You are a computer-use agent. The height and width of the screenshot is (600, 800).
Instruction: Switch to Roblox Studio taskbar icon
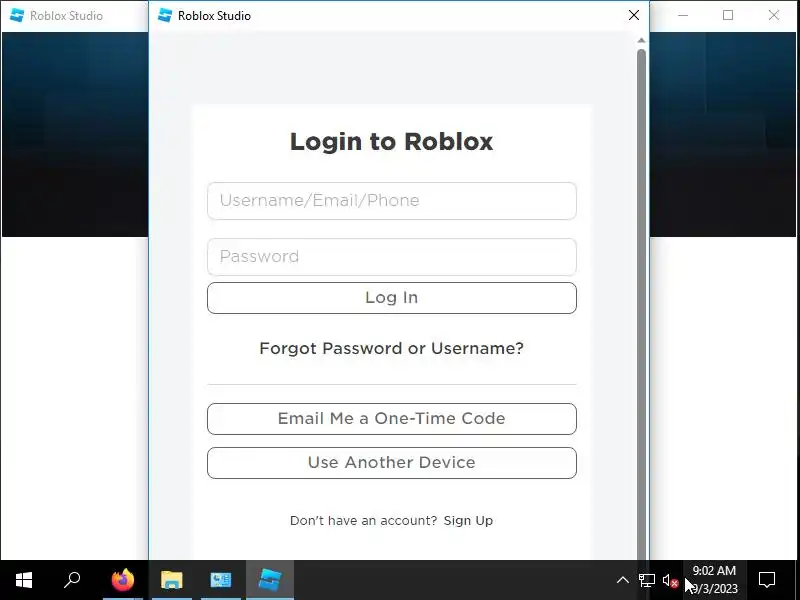270,580
